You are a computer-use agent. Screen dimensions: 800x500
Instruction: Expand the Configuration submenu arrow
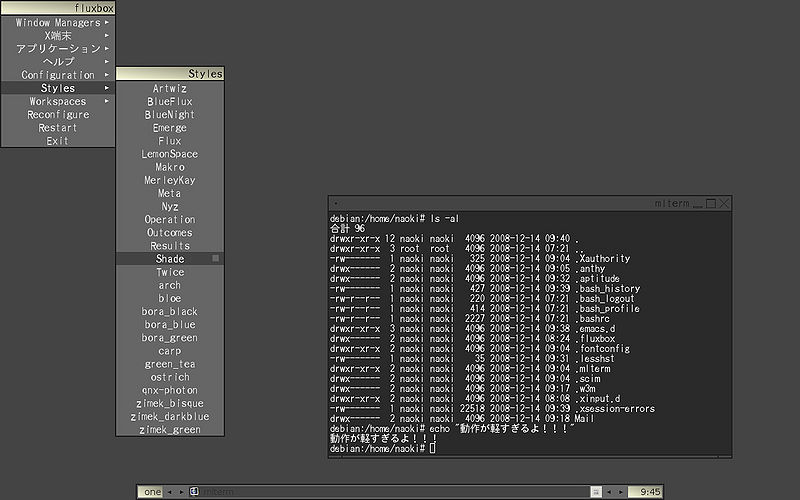107,74
